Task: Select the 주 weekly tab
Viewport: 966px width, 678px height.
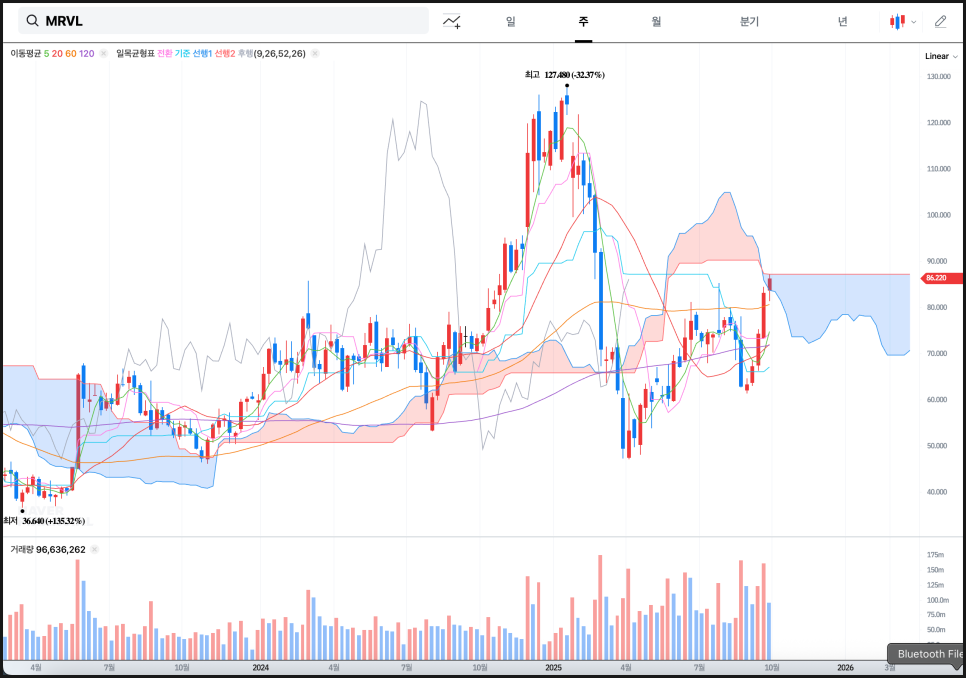Action: click(583, 21)
